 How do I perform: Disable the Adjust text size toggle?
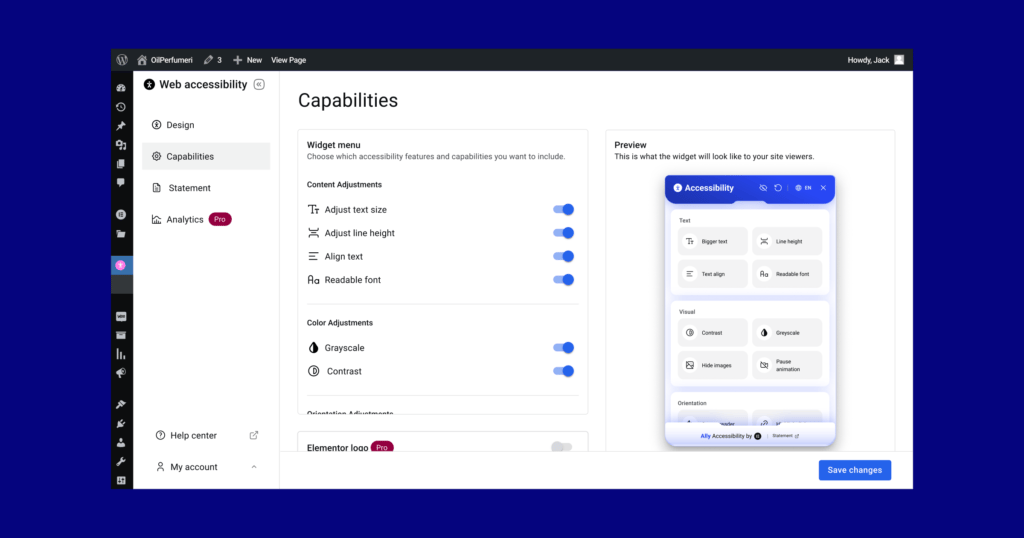click(x=564, y=210)
